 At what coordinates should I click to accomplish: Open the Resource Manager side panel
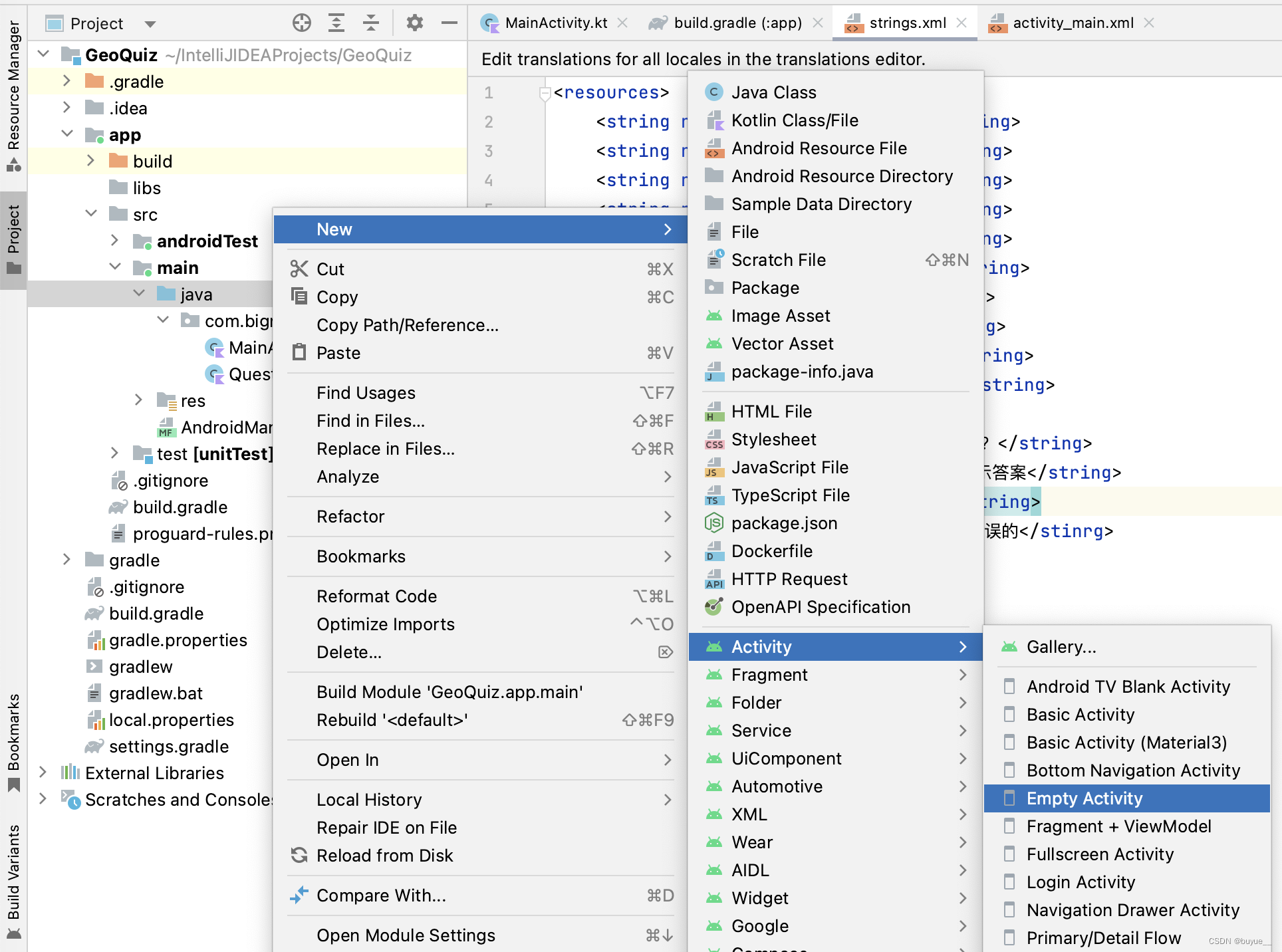13,96
